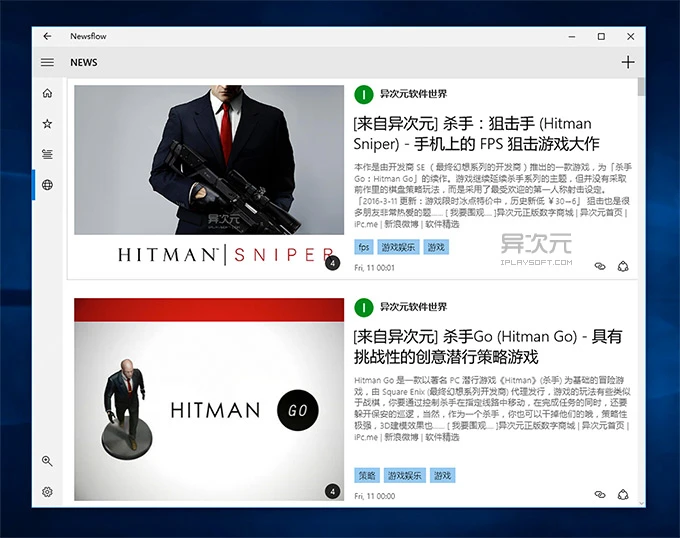Open the Hitman Go article thumbnail

(x=209, y=399)
